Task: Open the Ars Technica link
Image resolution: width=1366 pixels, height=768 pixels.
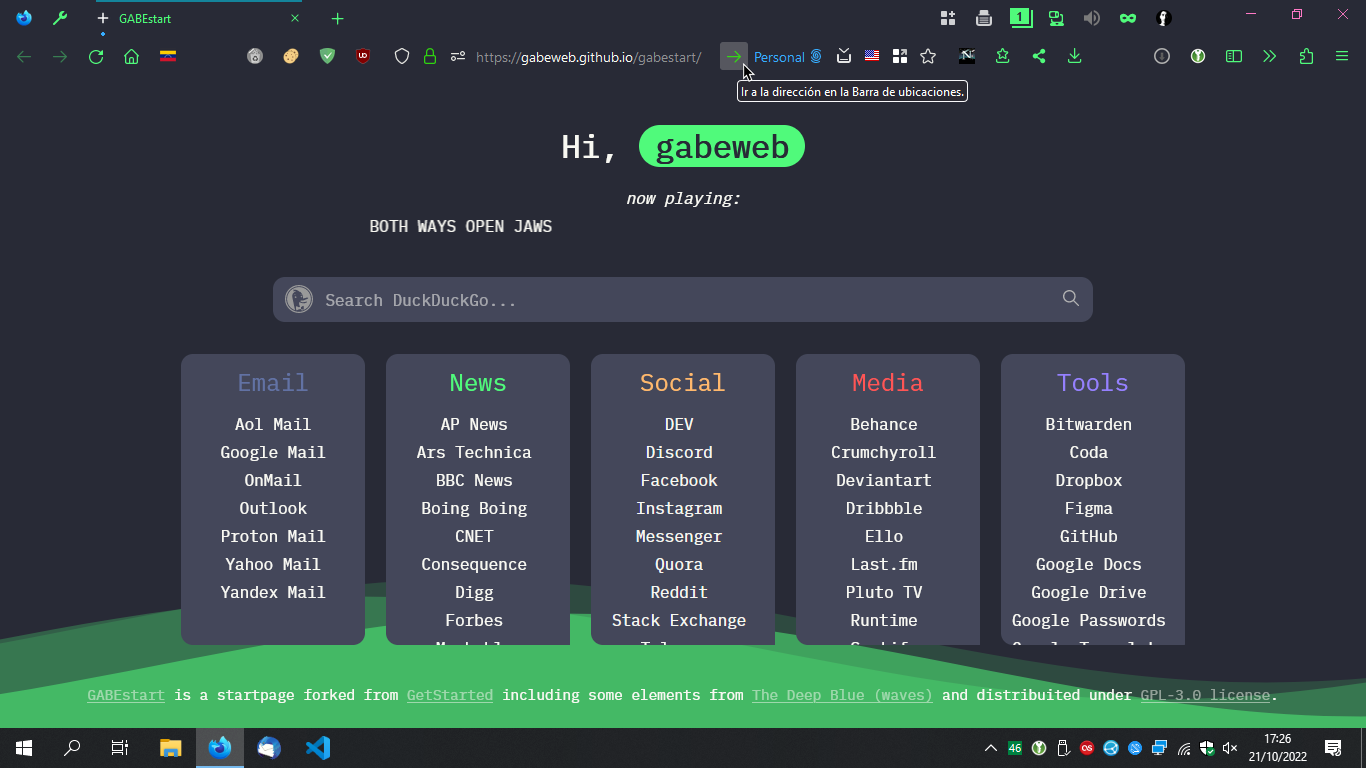Action: click(474, 452)
